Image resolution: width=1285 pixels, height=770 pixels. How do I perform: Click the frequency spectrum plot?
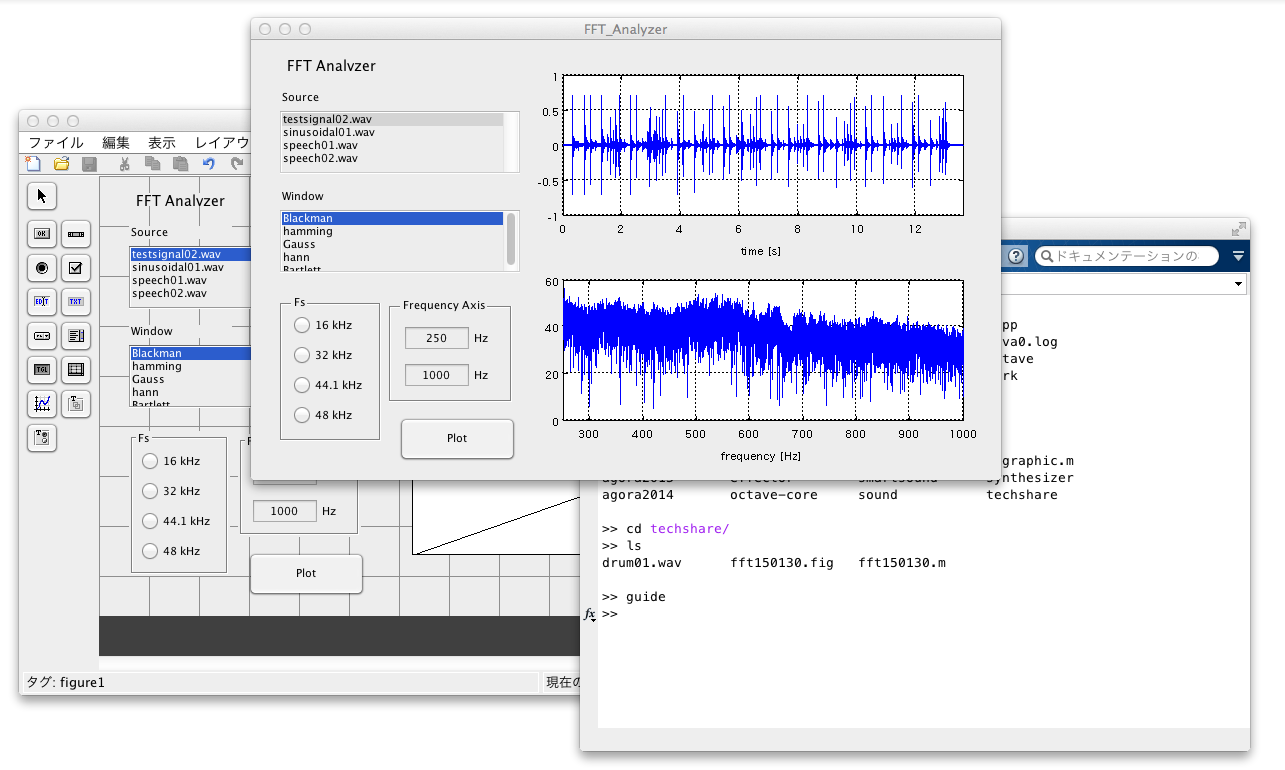(x=762, y=350)
